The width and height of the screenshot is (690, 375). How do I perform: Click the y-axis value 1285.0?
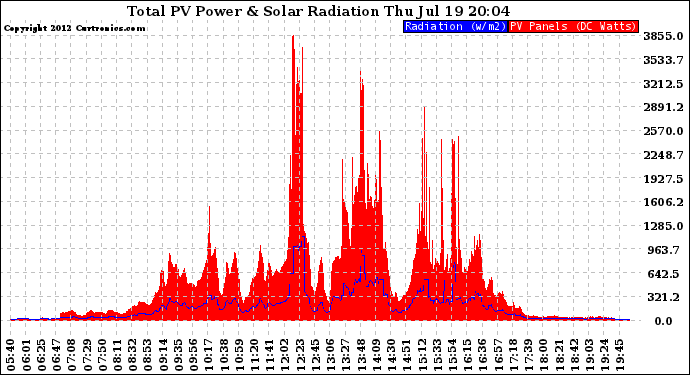(663, 226)
